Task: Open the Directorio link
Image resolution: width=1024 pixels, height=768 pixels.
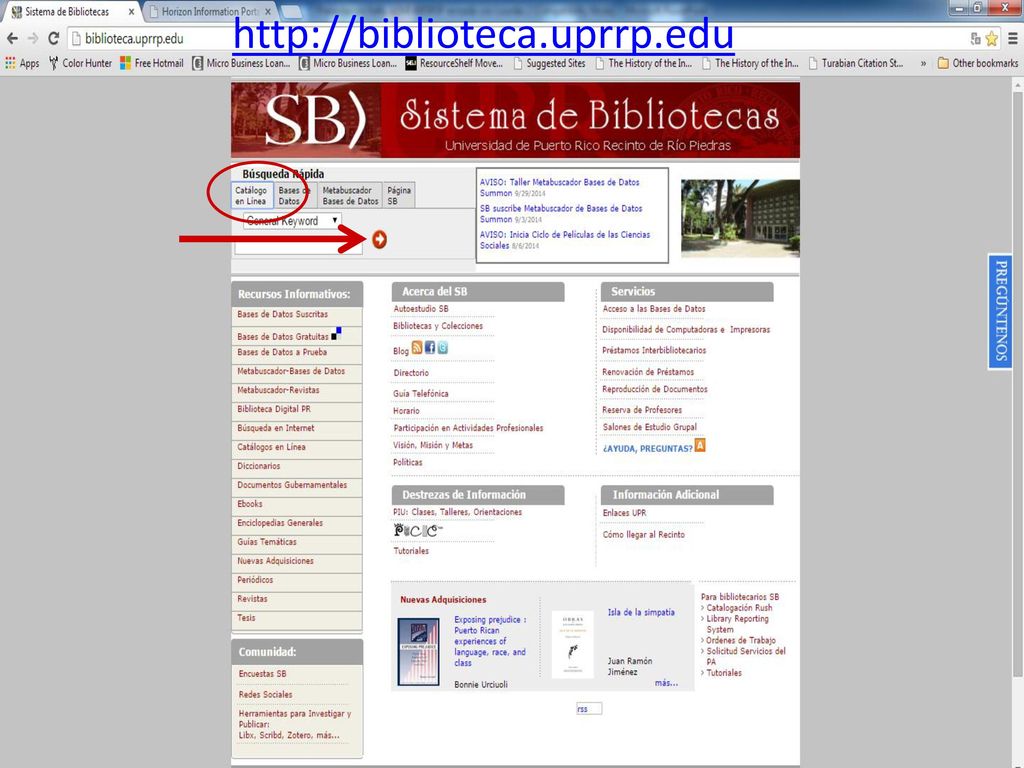Action: (x=411, y=373)
